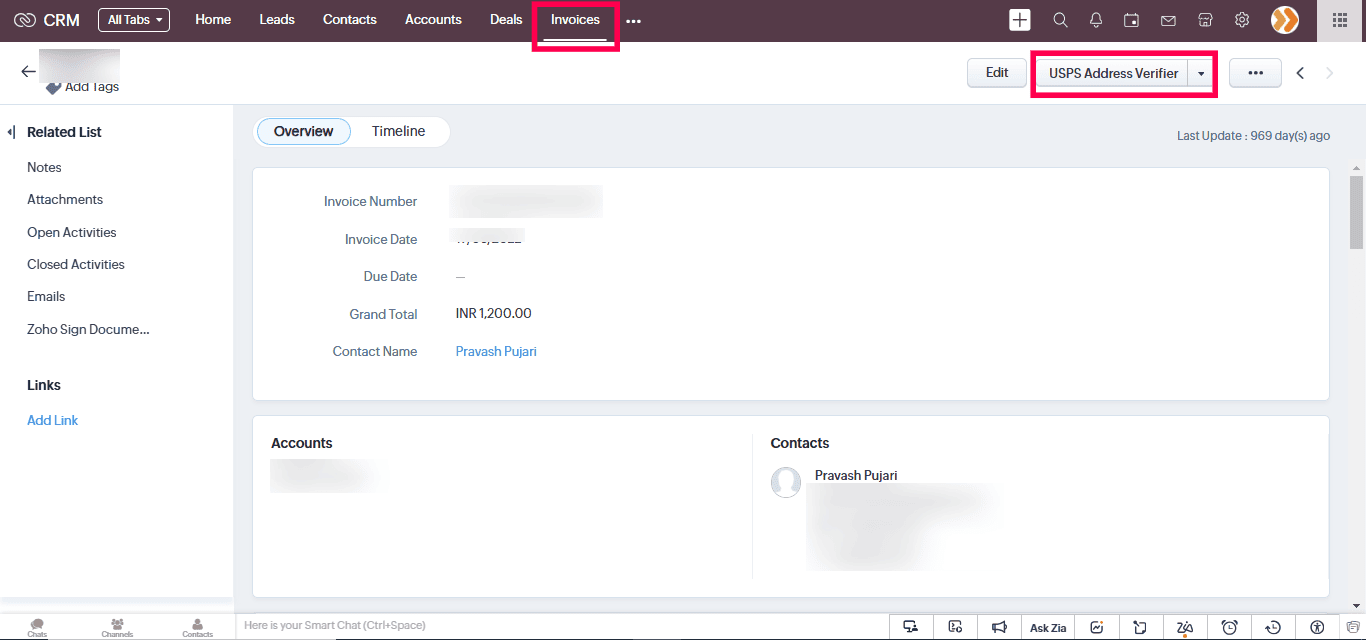Viewport: 1366px width, 640px height.
Task: Open the marketplace store icon
Action: [1205, 20]
